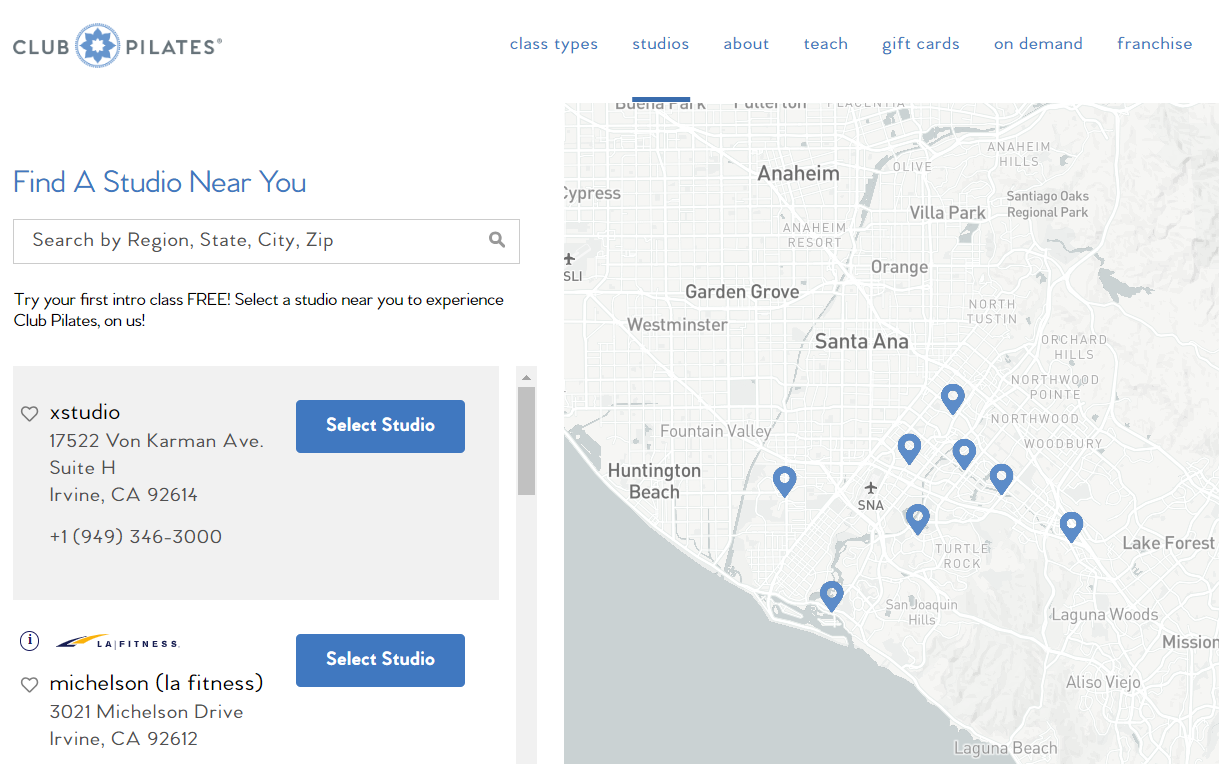This screenshot has height=764, width=1219.
Task: Click the SNA airport icon on map
Action: pyautogui.click(x=871, y=488)
